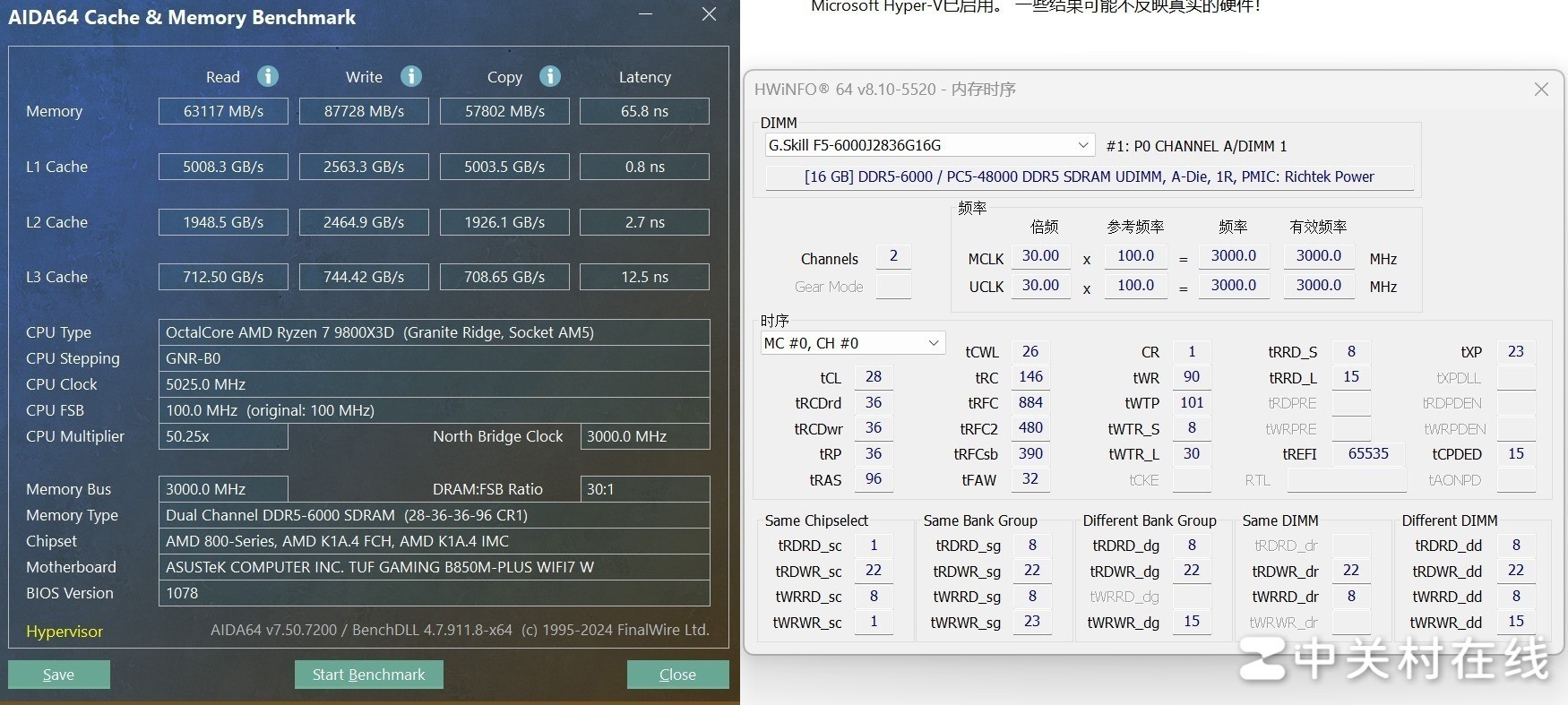The height and width of the screenshot is (705, 1568).
Task: Close the AIDA64 Cache & Memory Benchmark window
Action: (x=709, y=14)
